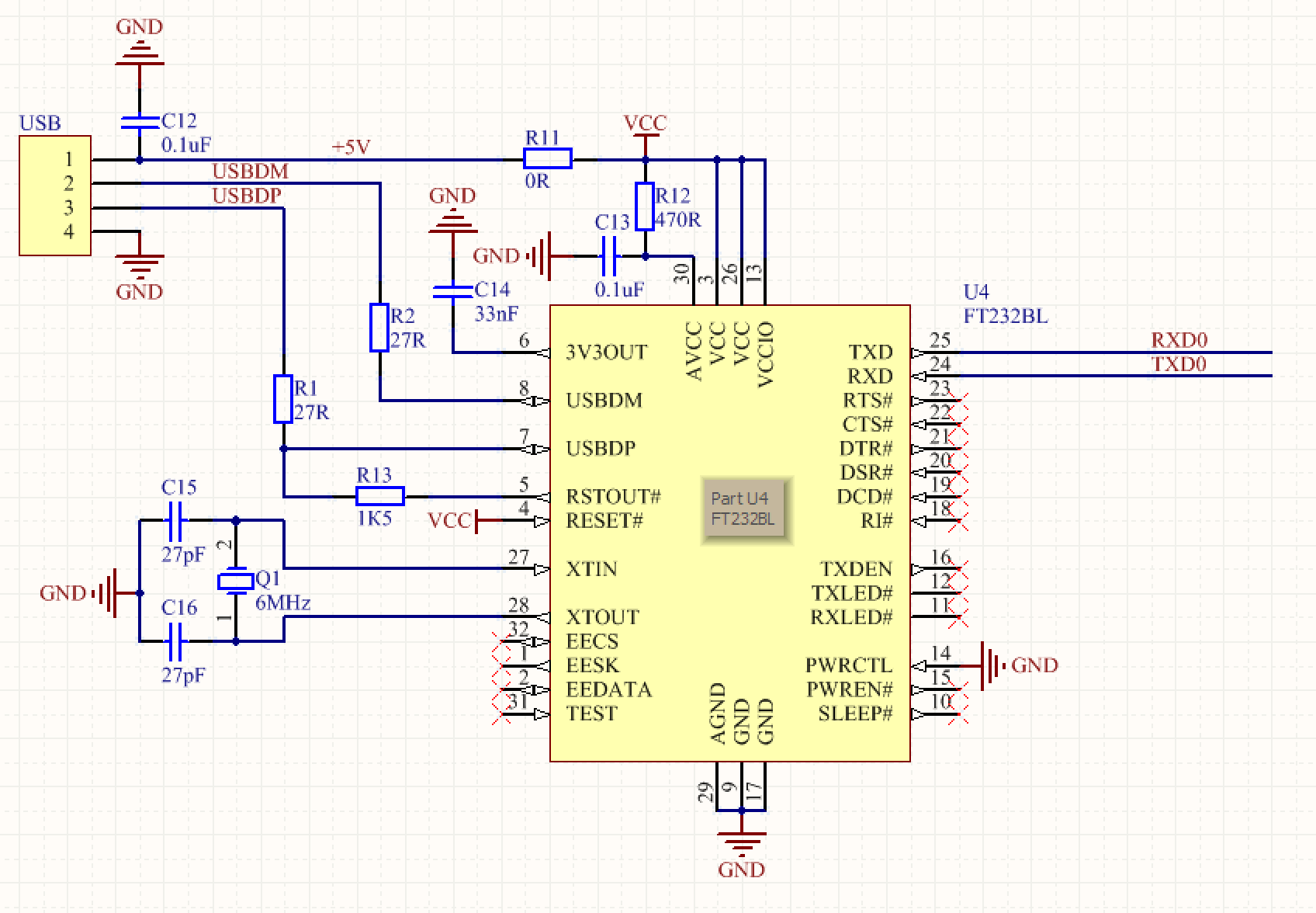Select capacitor C14 33nF symbol
1316x913 pixels.
click(x=452, y=291)
